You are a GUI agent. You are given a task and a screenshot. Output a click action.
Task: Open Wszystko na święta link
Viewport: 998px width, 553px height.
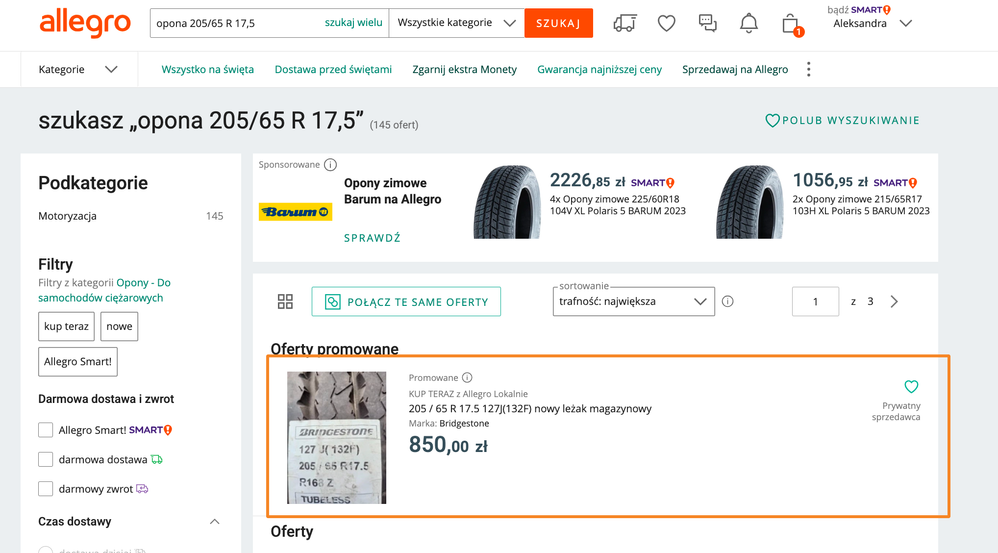tap(207, 69)
